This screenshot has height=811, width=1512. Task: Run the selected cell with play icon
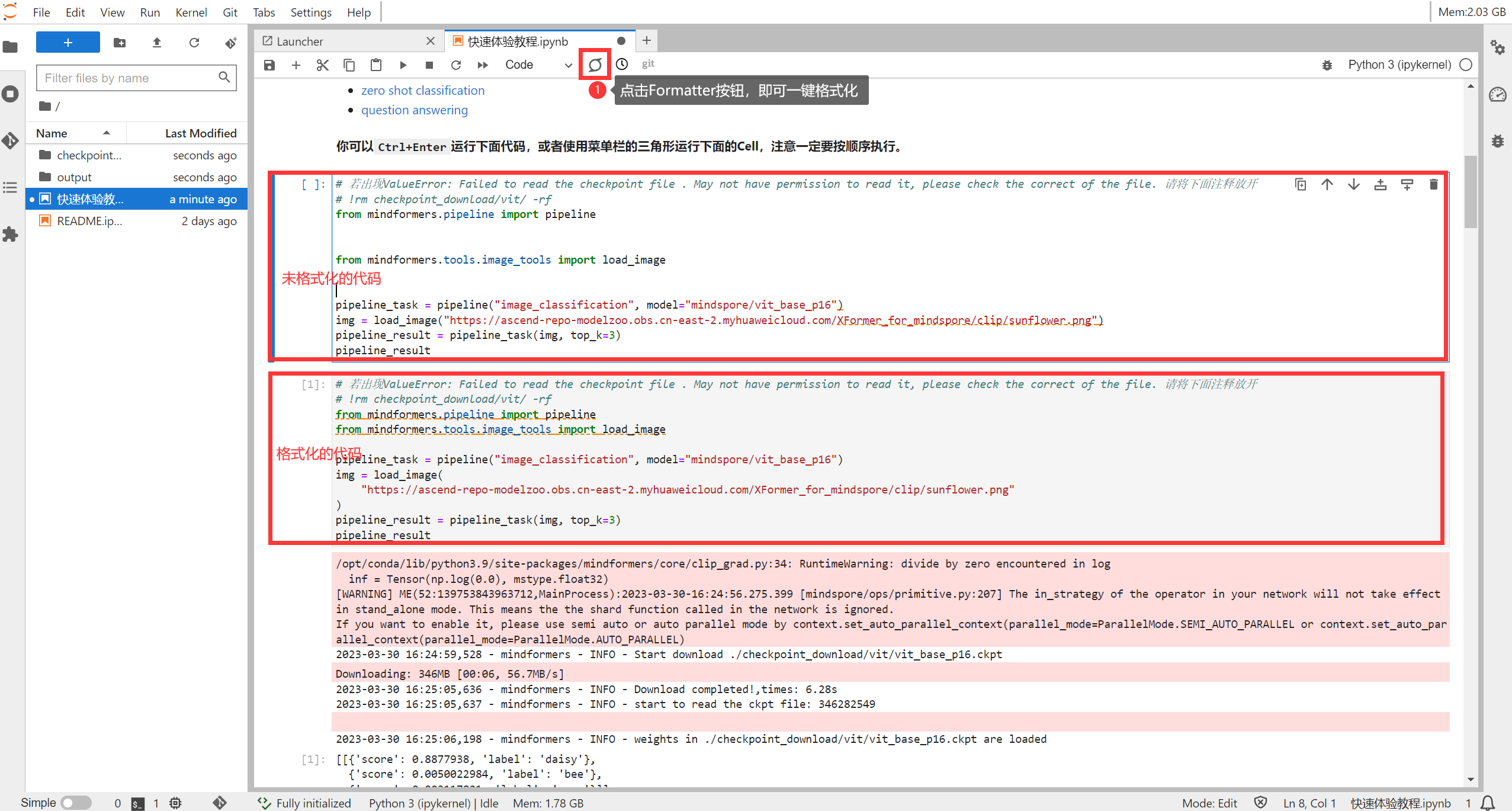click(x=403, y=65)
